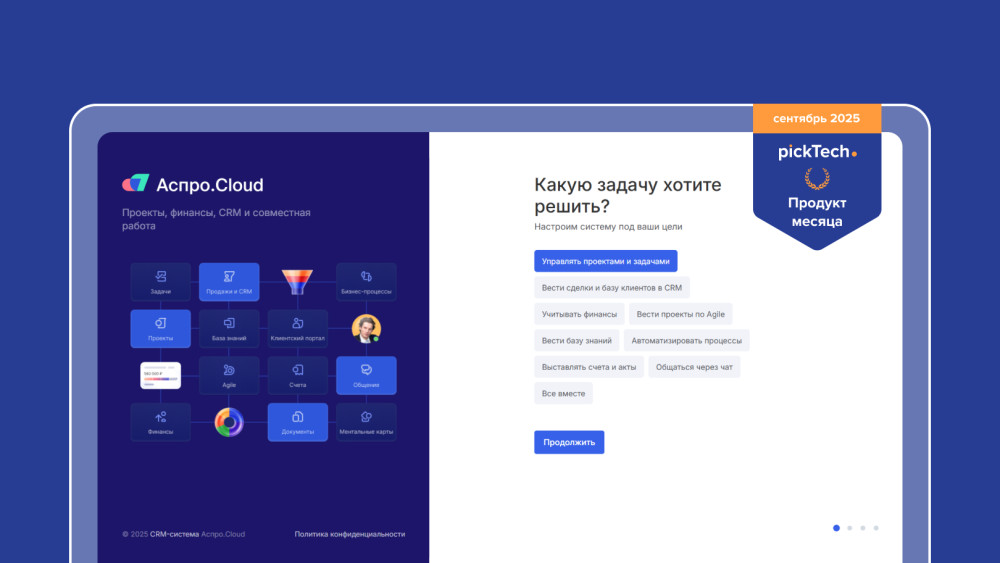The height and width of the screenshot is (563, 1000).
Task: Jump to the fourth pagination dot
Action: [876, 528]
